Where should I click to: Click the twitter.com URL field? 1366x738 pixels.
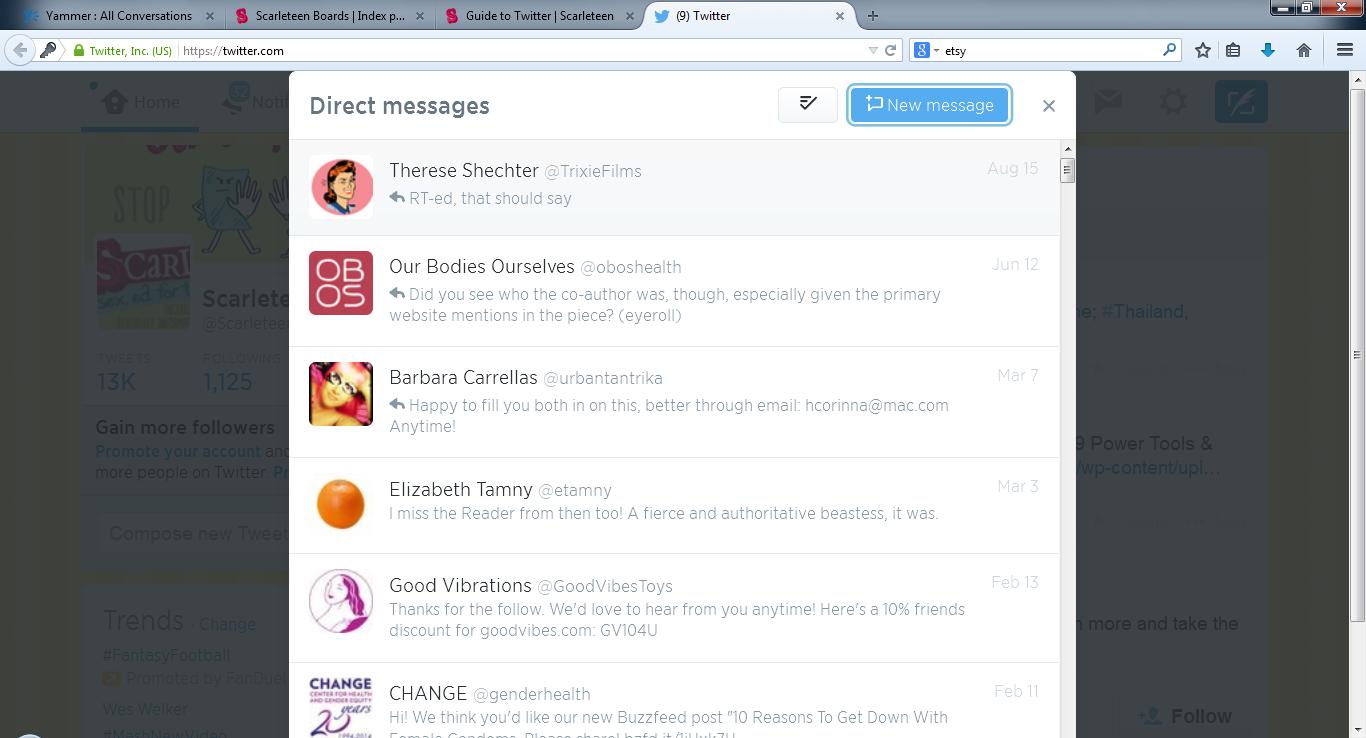click(520, 50)
